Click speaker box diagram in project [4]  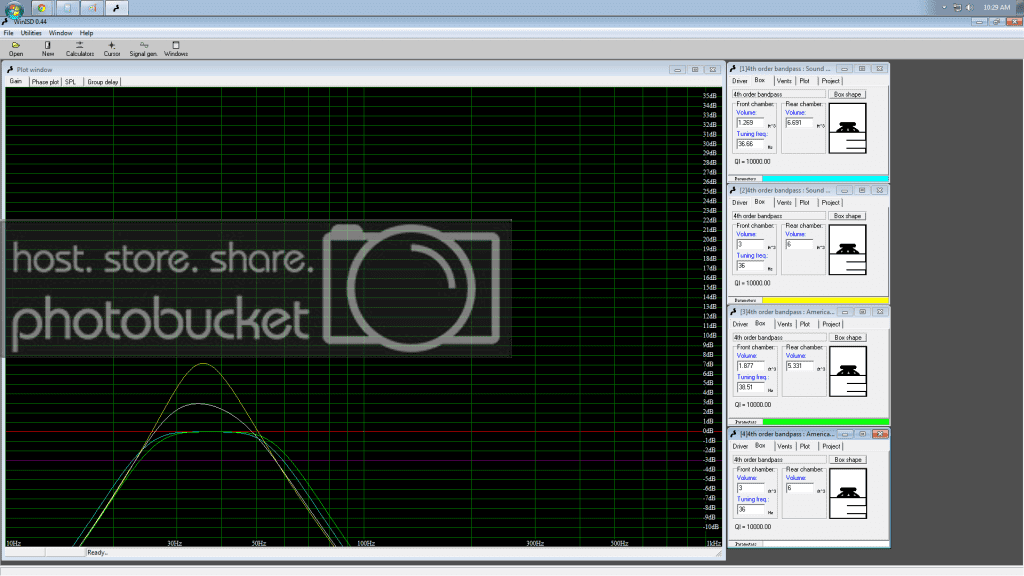coord(848,493)
